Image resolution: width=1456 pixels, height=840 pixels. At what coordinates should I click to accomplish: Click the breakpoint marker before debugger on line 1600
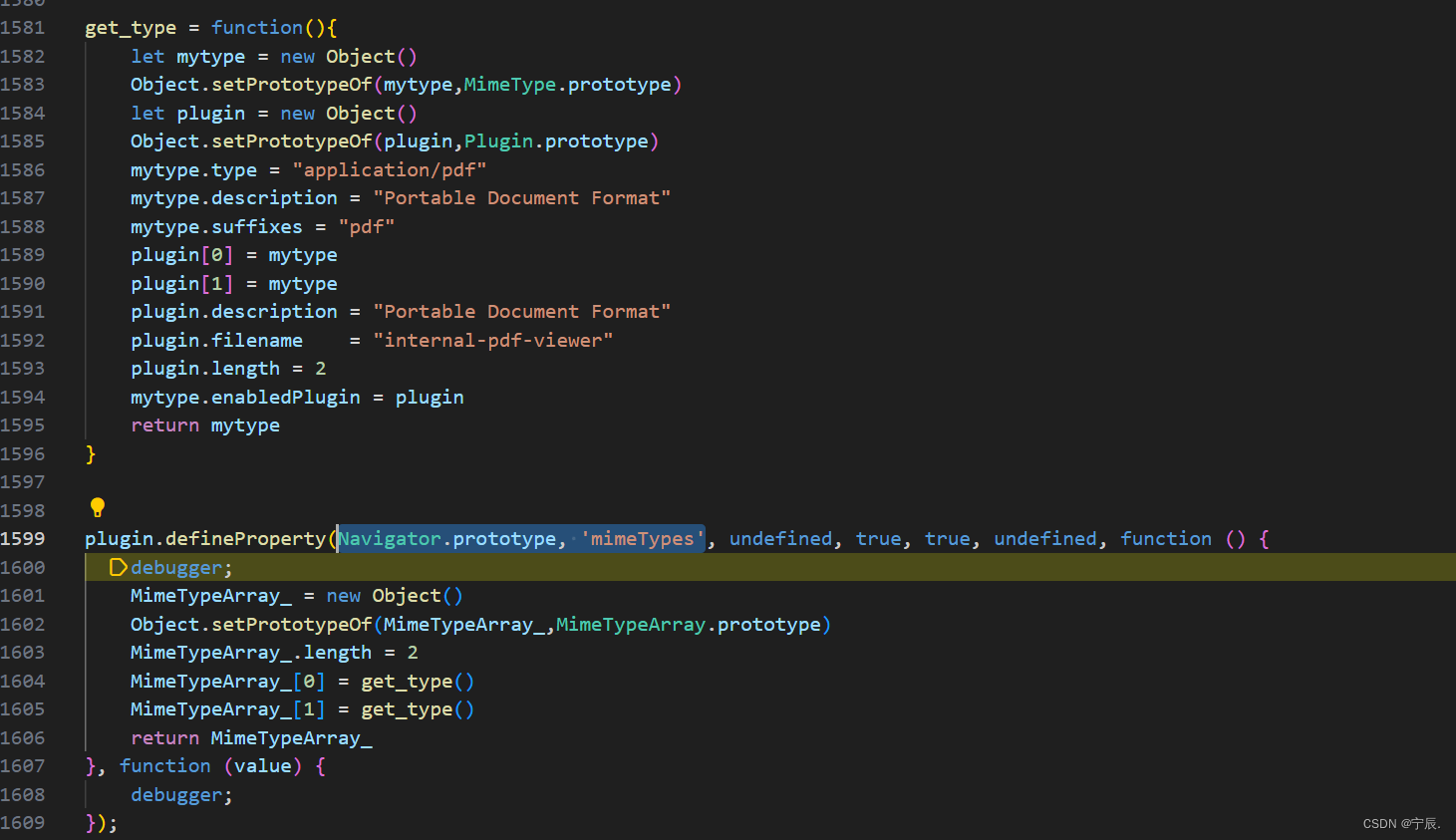(118, 567)
